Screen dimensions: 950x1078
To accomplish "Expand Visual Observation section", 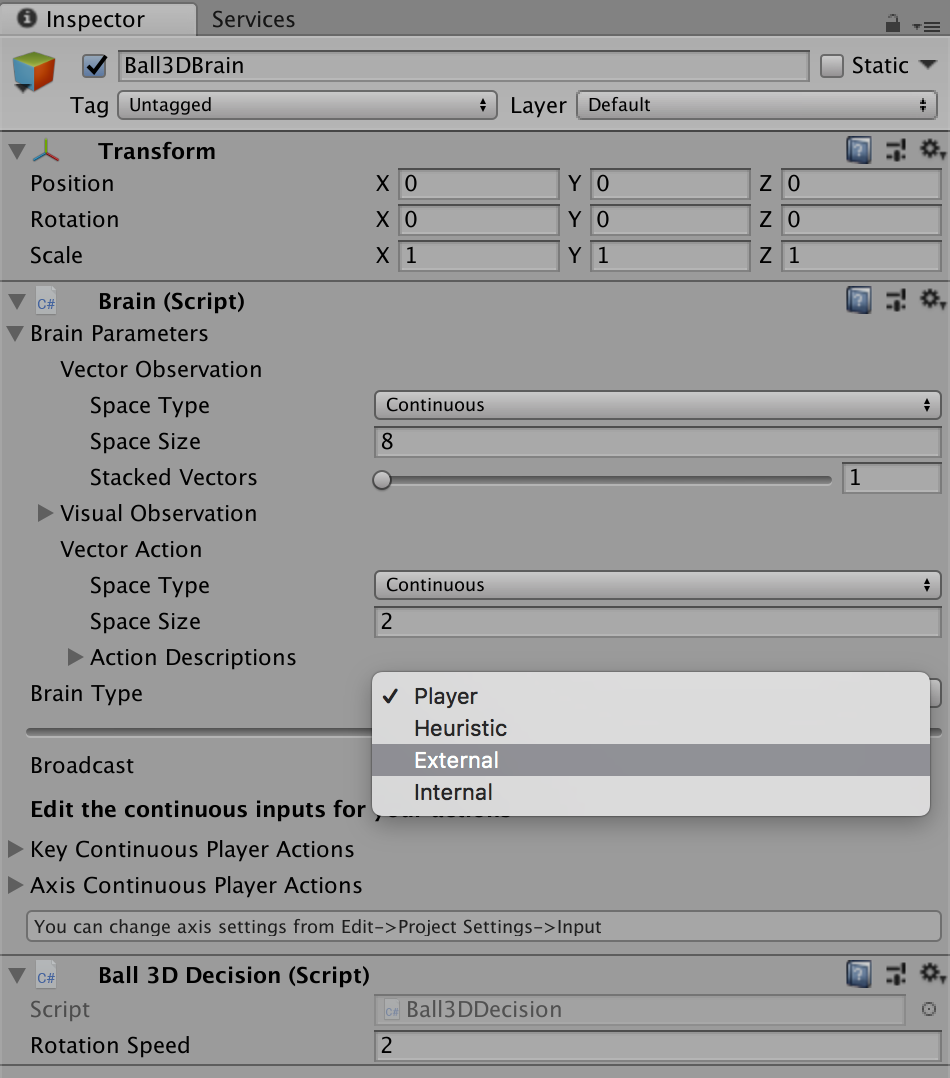I will 45,513.
